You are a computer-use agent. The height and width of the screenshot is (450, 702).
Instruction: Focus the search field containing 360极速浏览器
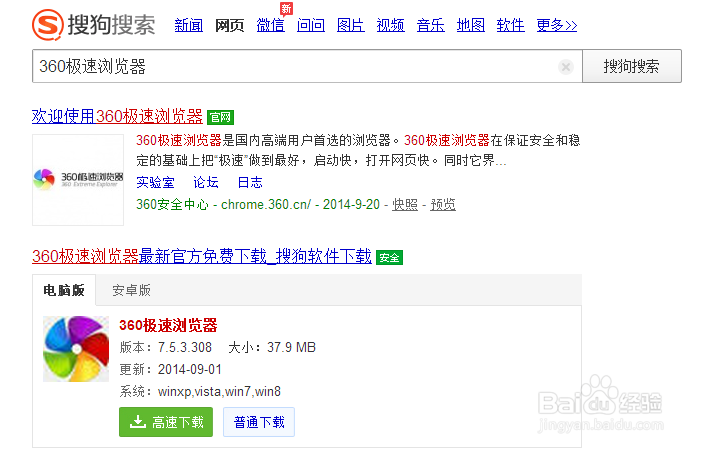(x=307, y=66)
